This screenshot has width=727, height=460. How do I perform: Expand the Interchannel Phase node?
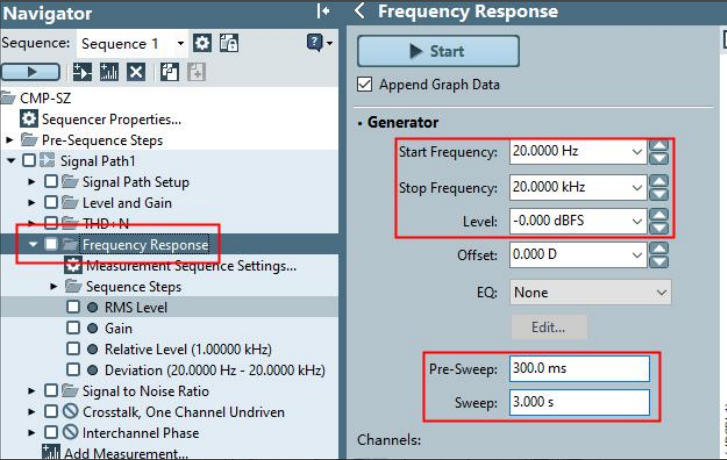click(32, 432)
